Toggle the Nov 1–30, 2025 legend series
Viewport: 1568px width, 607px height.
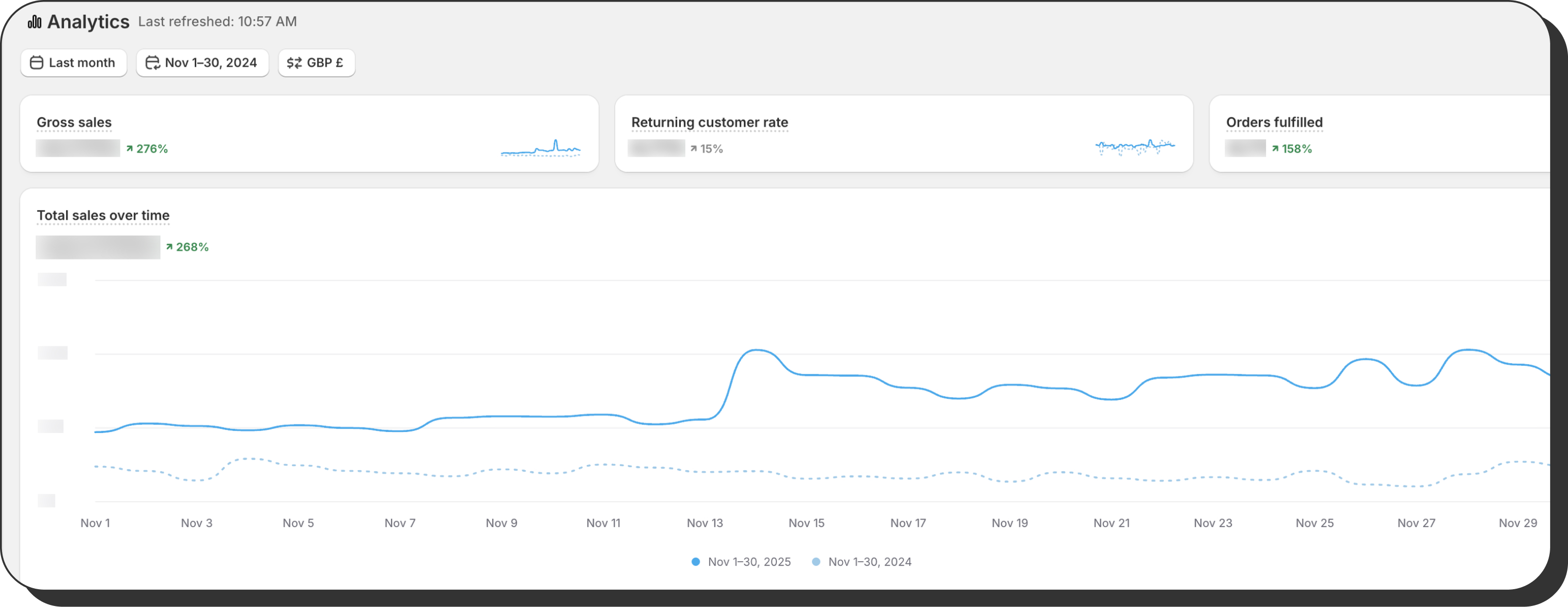tap(749, 562)
